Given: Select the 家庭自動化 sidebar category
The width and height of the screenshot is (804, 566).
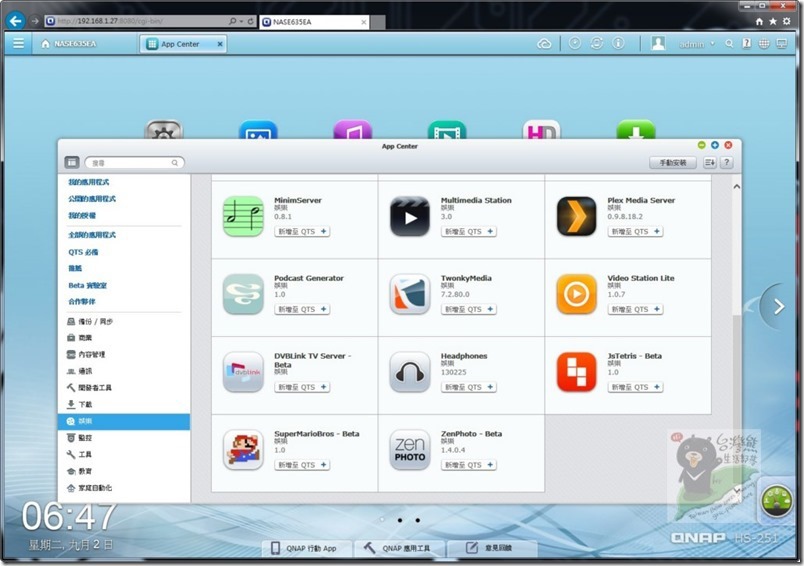Looking at the screenshot, I should pyautogui.click(x=89, y=488).
